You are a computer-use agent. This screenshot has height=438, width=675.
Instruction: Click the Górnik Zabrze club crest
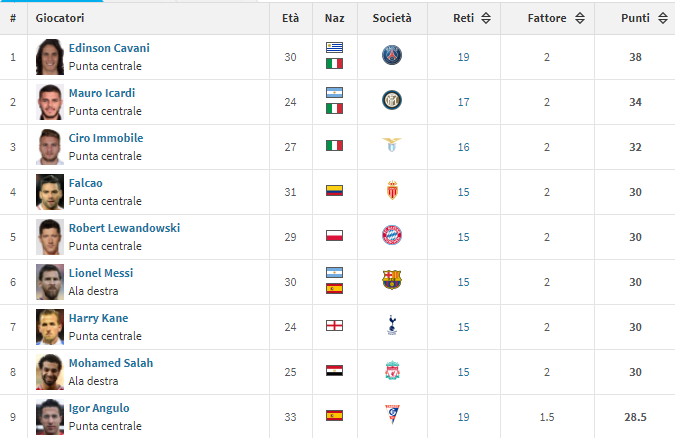pyautogui.click(x=392, y=414)
